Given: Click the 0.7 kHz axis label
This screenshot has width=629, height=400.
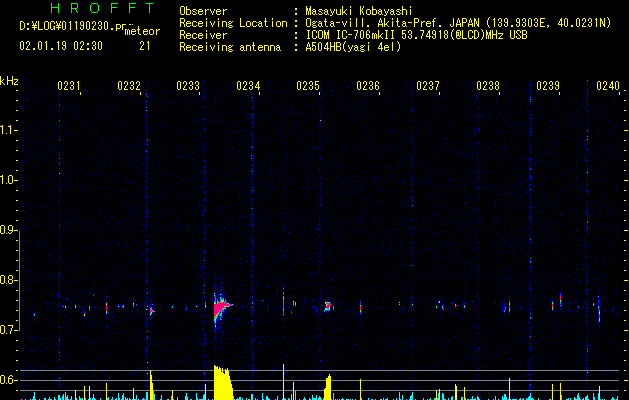Looking at the screenshot, I should pos(9,330).
